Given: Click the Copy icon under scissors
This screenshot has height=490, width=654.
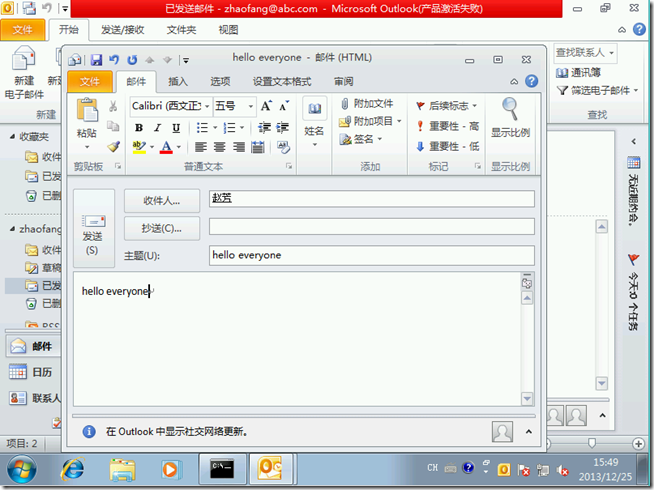Looking at the screenshot, I should pyautogui.click(x=113, y=126).
